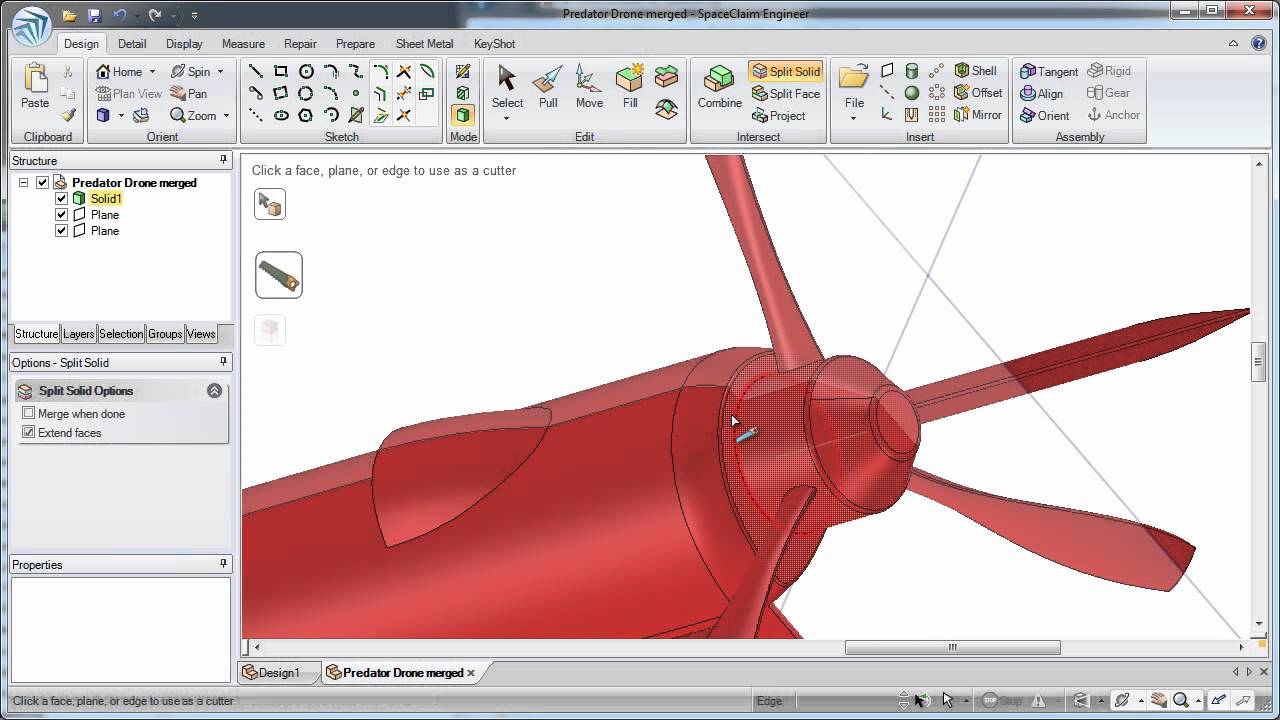1280x720 pixels.
Task: Click the horizontal scrollbar thumb of viewport
Action: tap(953, 647)
